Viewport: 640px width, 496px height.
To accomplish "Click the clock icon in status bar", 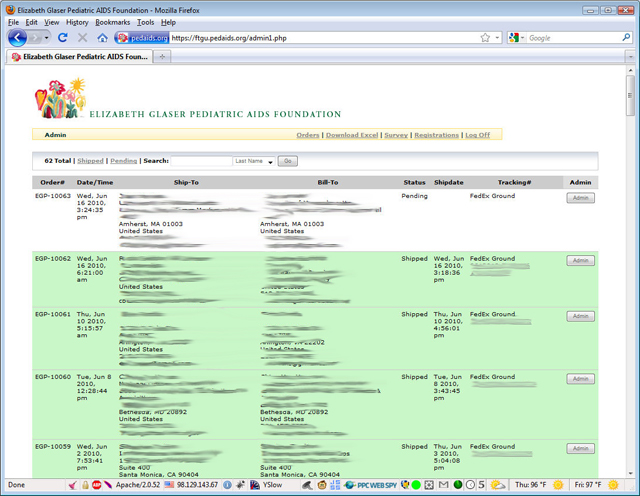I will (471, 485).
